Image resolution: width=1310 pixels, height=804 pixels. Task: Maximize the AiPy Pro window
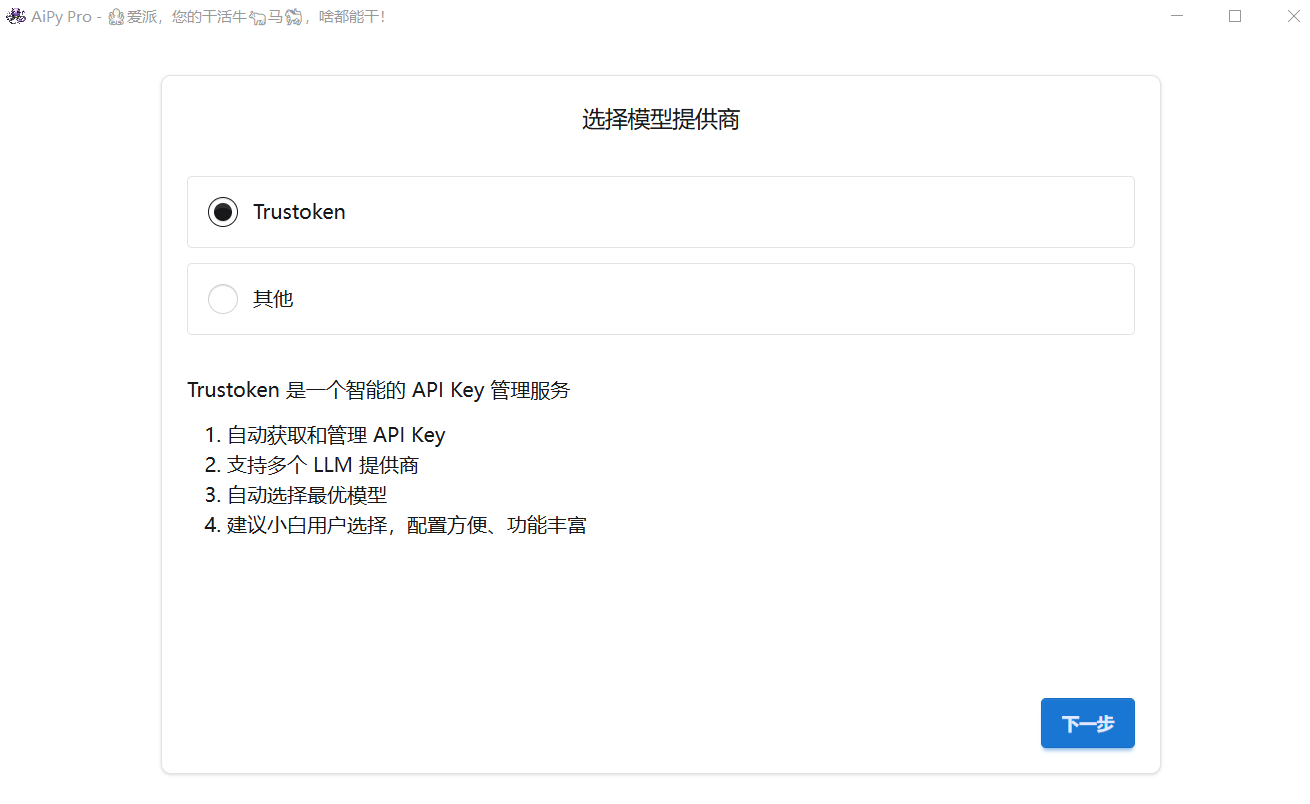point(1235,16)
